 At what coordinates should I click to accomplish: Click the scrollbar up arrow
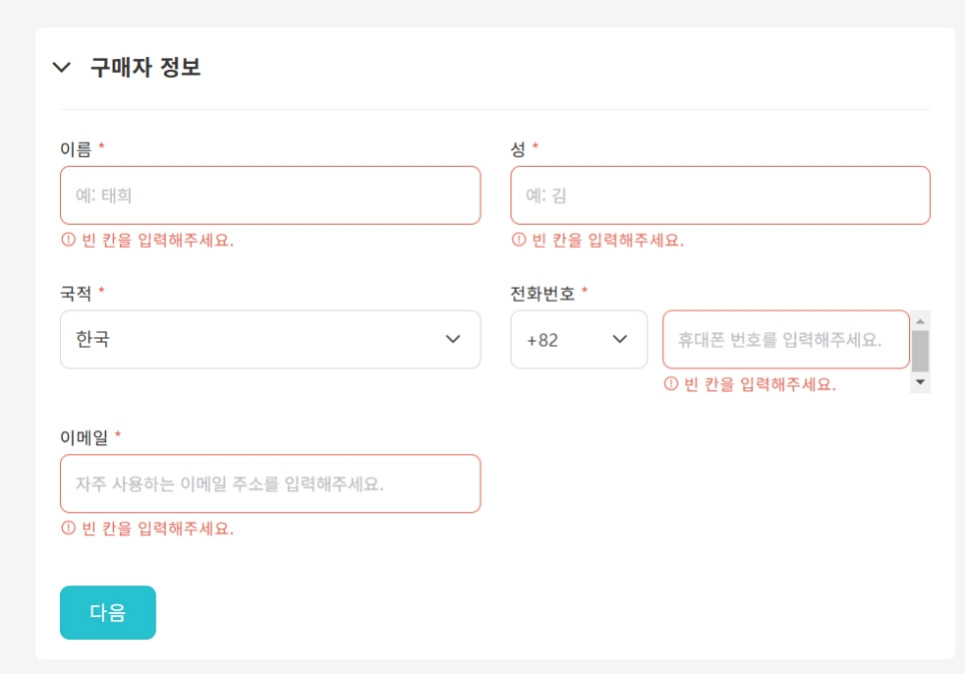tap(920, 320)
